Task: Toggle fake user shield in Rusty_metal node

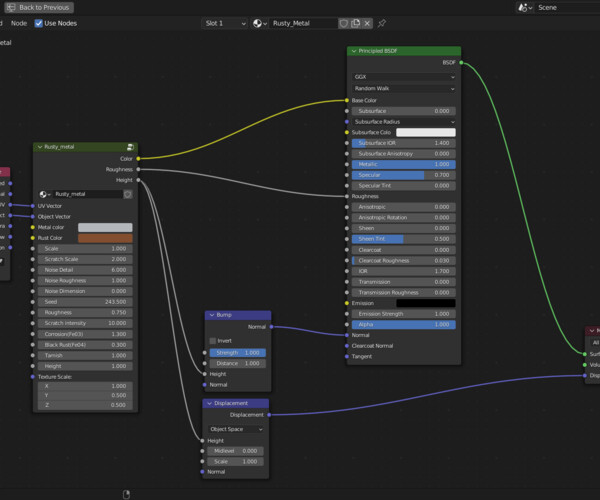Action: pyautogui.click(x=128, y=194)
